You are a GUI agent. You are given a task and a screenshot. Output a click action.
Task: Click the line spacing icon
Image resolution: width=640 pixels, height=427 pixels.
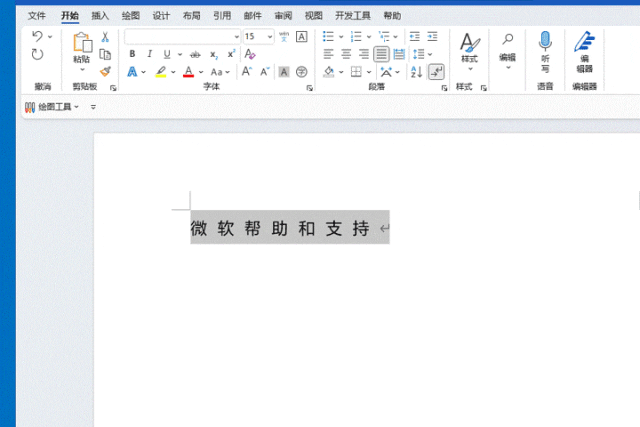click(418, 54)
